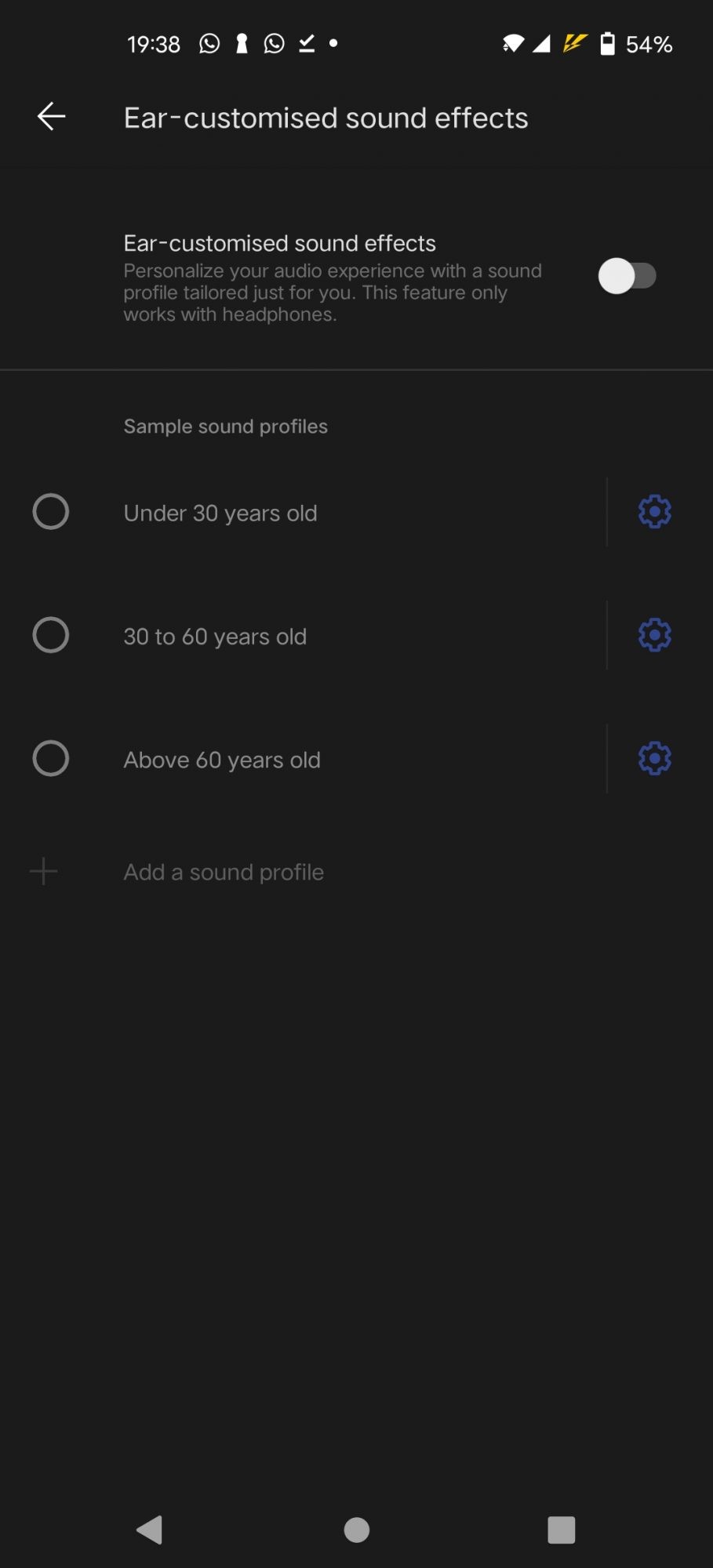The width and height of the screenshot is (713, 1568).
Task: Tap the back arrow in header
Action: pos(51,117)
